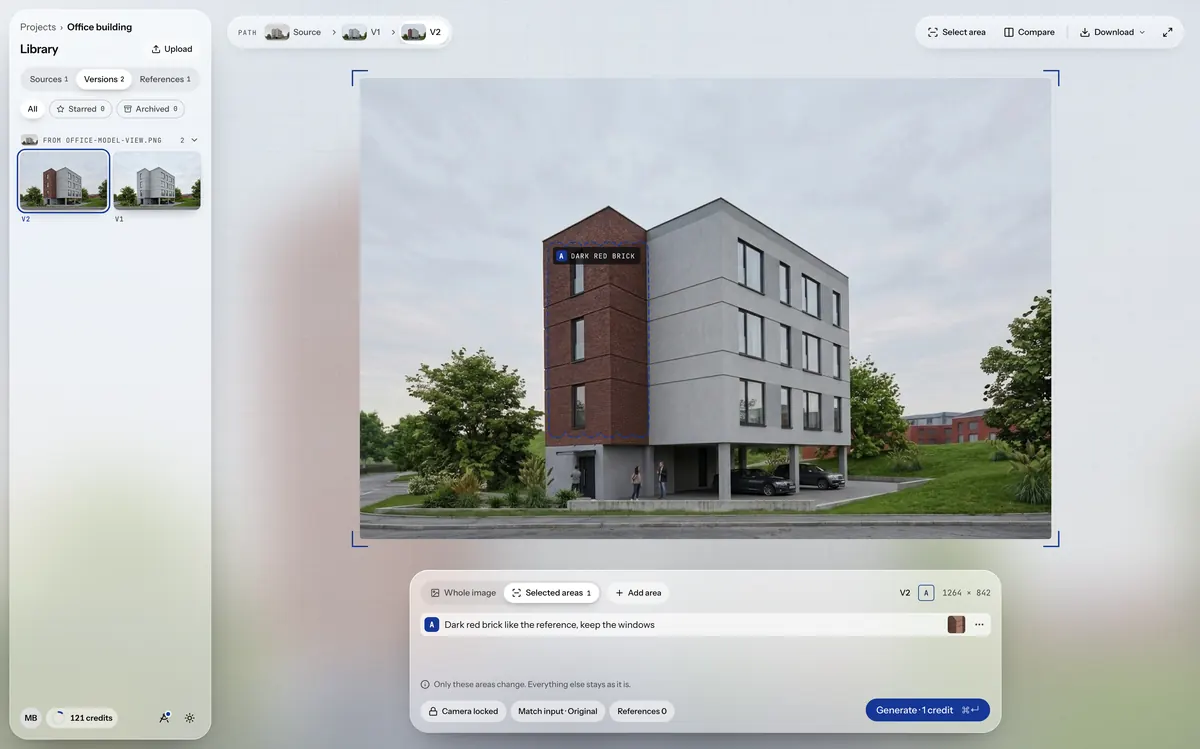Click the office building render on the canvas
The height and width of the screenshot is (749, 1200).
pos(705,309)
